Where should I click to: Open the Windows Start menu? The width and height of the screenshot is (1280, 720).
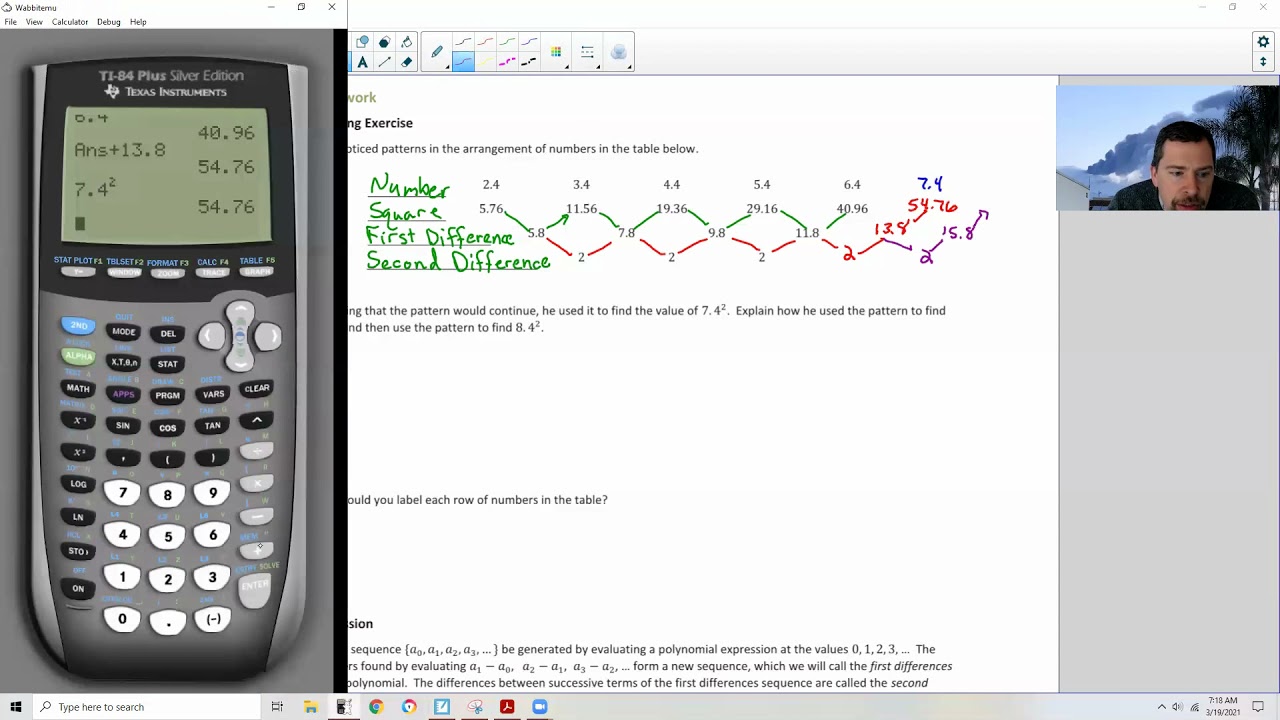[15, 707]
